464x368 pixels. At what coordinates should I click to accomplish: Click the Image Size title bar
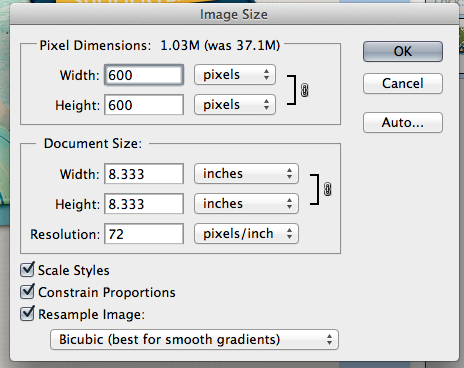coord(234,15)
